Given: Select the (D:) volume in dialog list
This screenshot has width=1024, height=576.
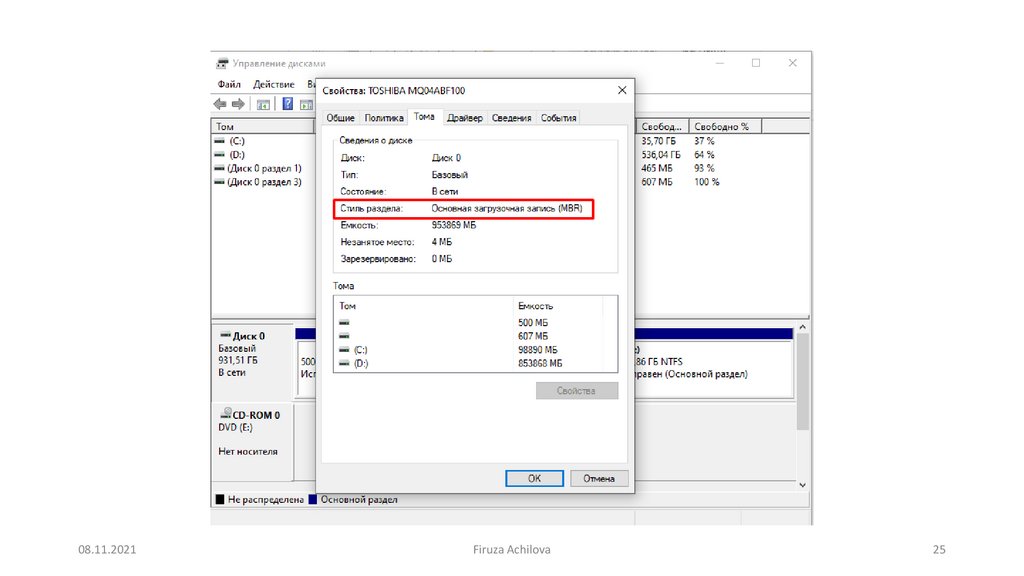Looking at the screenshot, I should click(361, 363).
